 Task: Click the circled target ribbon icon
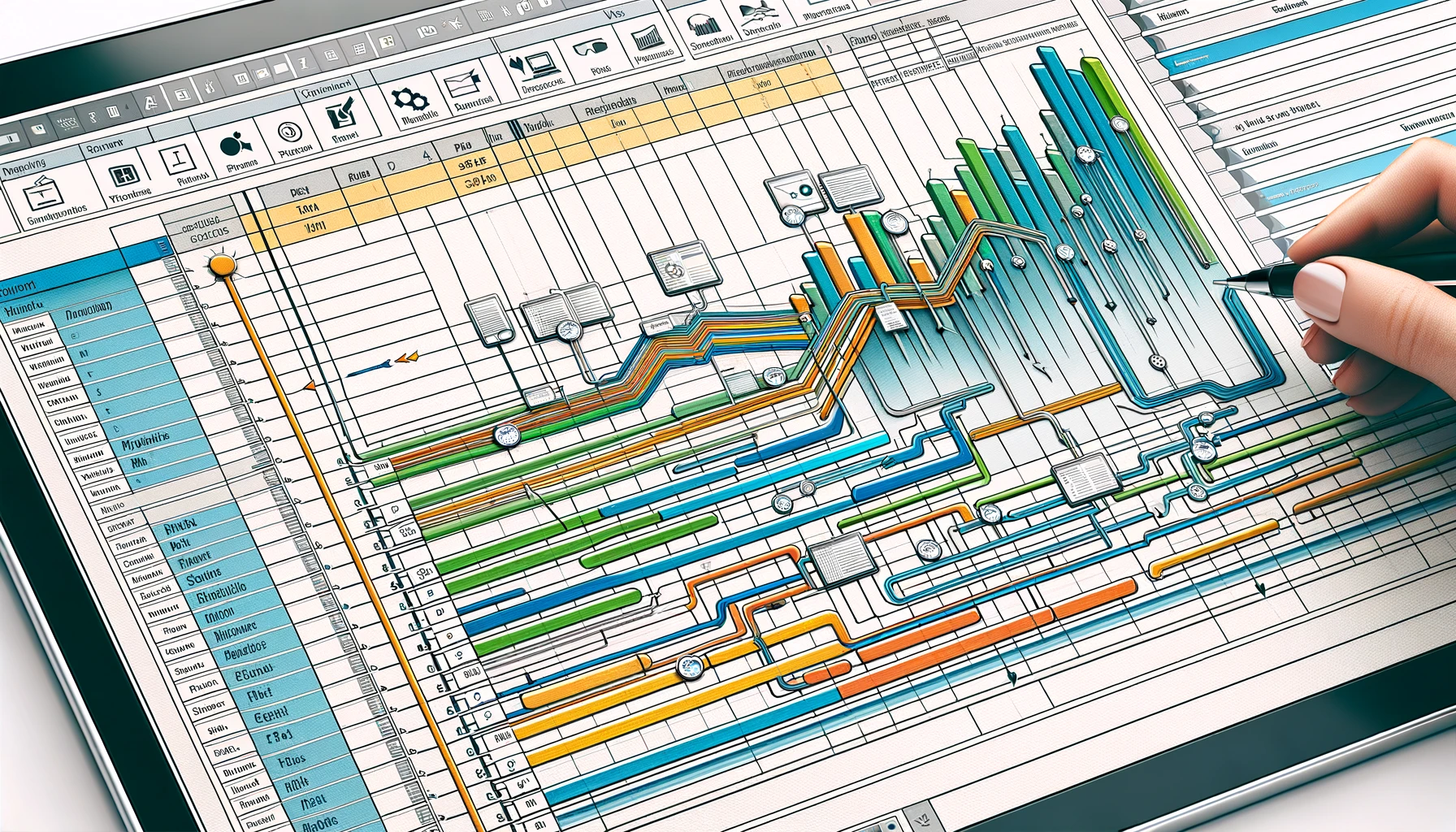click(x=289, y=132)
